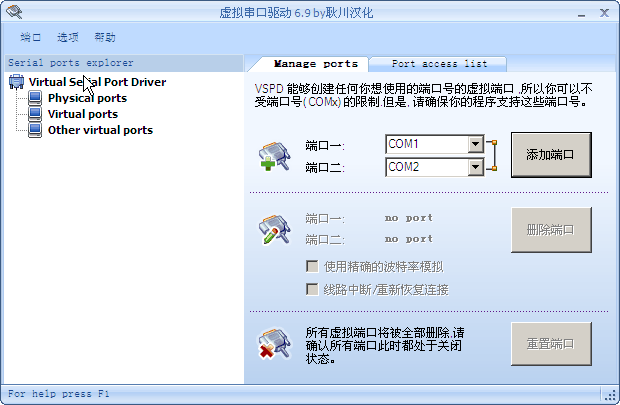The width and height of the screenshot is (620, 405).
Task: Select Virtual Serial Port Driver tree root
Action: [97, 82]
